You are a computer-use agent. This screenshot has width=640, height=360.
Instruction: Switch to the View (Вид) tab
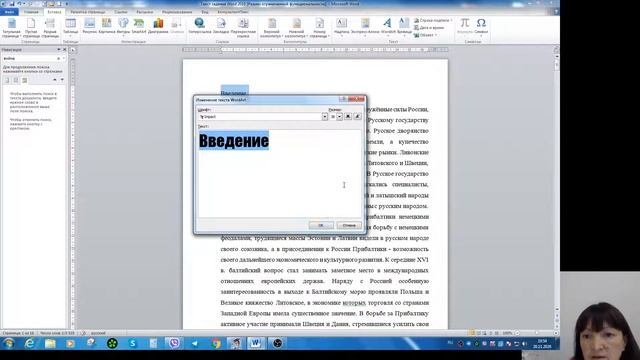205,12
